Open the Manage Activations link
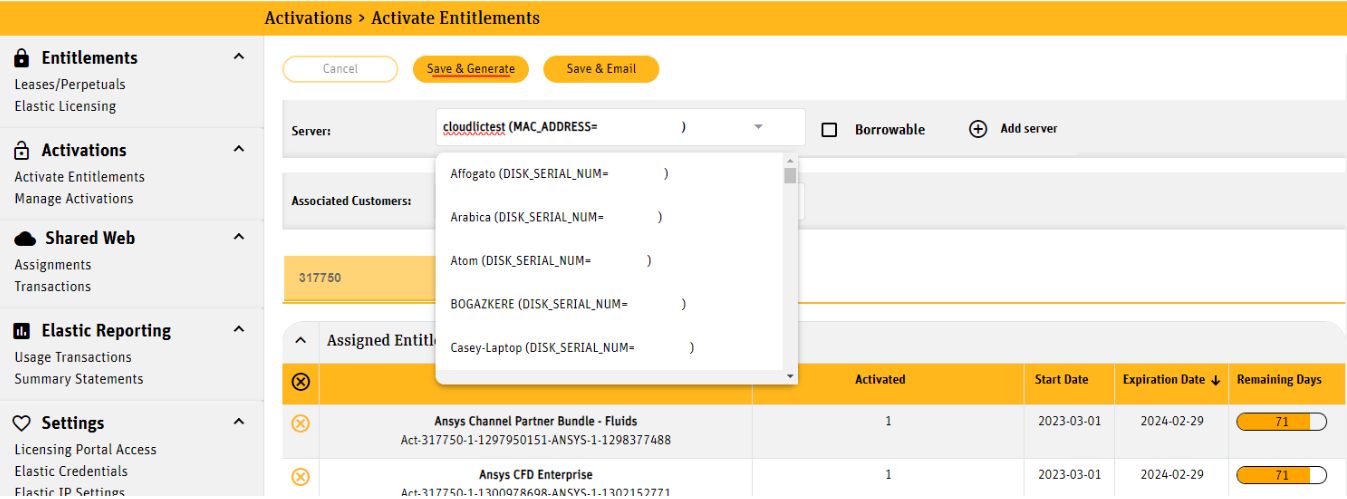 (74, 199)
